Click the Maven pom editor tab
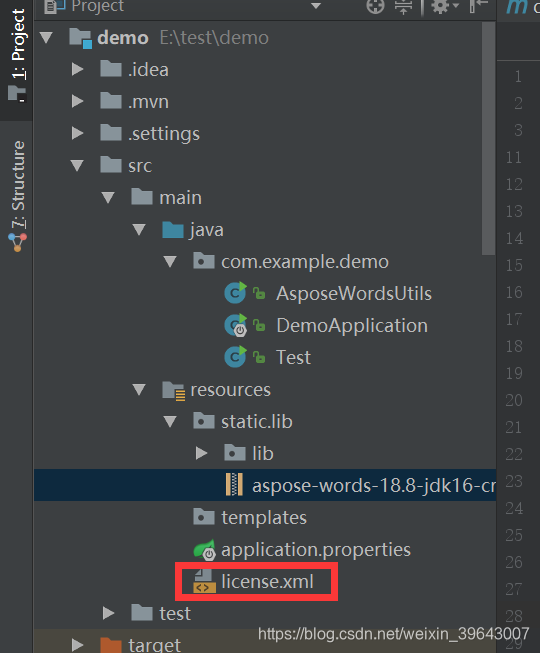Screen dimensions: 540x653 (x=520, y=7)
